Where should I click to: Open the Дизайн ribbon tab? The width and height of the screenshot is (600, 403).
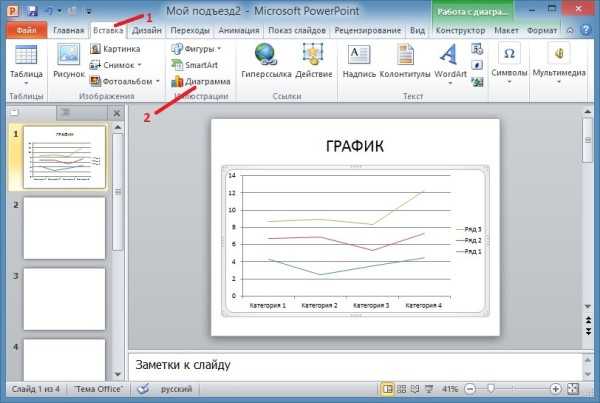146,31
